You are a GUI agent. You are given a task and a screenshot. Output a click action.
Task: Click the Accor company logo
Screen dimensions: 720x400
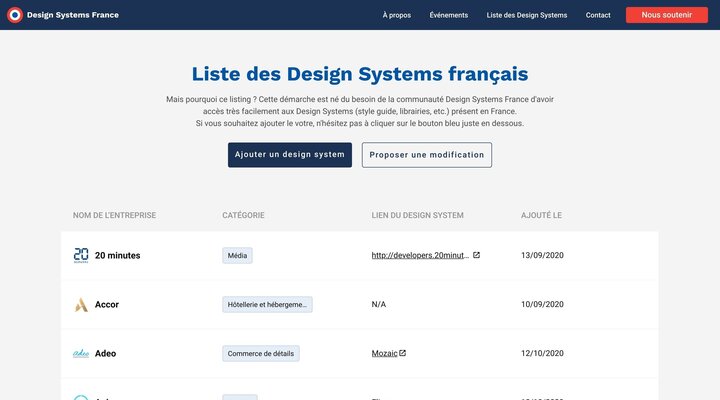click(x=81, y=304)
